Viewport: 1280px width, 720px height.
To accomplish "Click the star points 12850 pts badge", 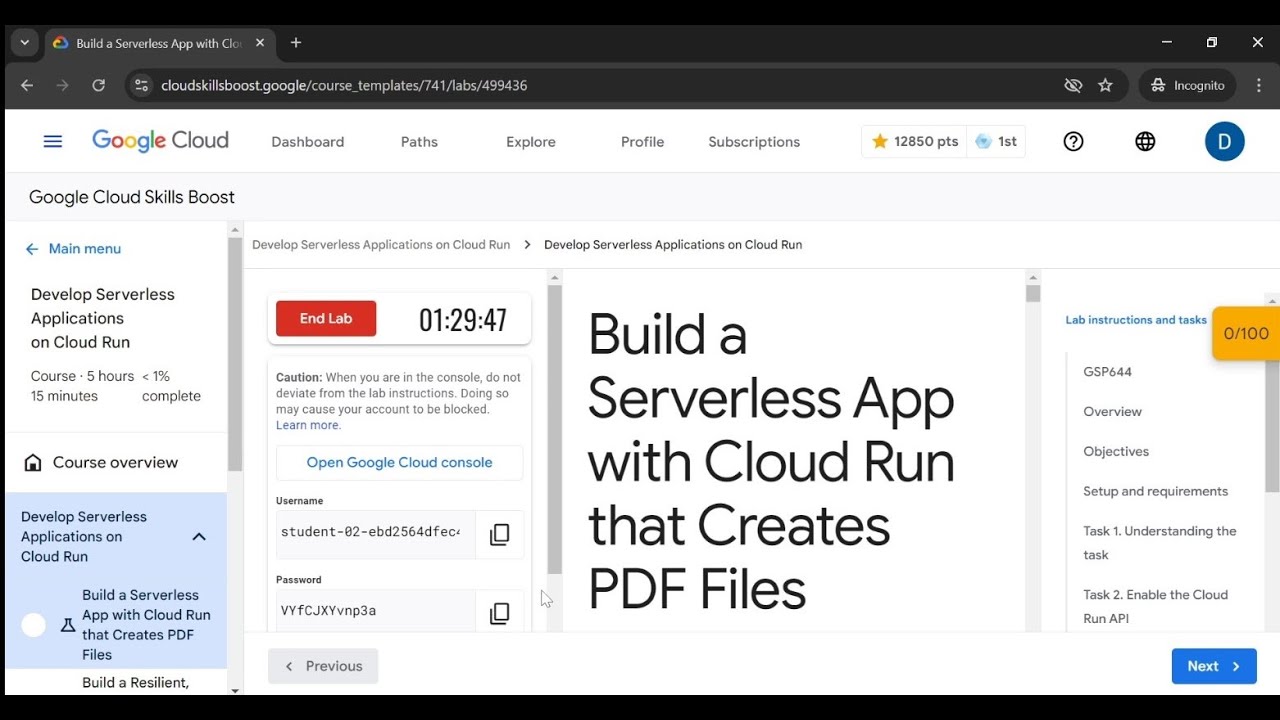I will pyautogui.click(x=914, y=142).
